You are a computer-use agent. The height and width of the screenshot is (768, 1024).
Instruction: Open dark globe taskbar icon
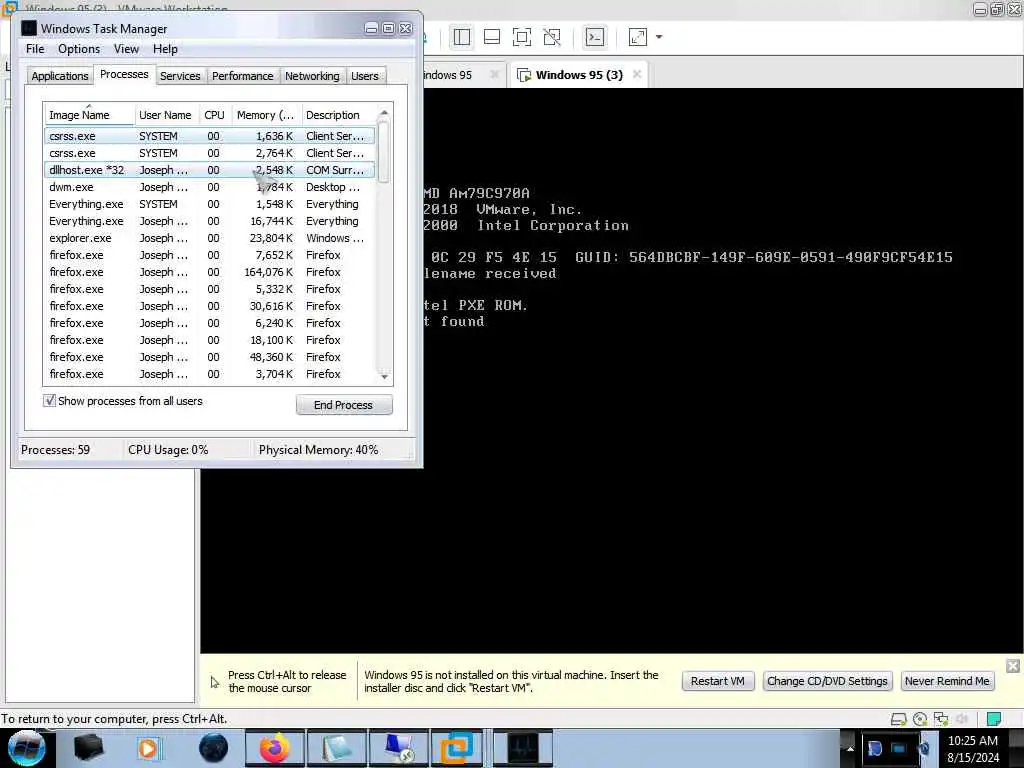pyautogui.click(x=214, y=748)
